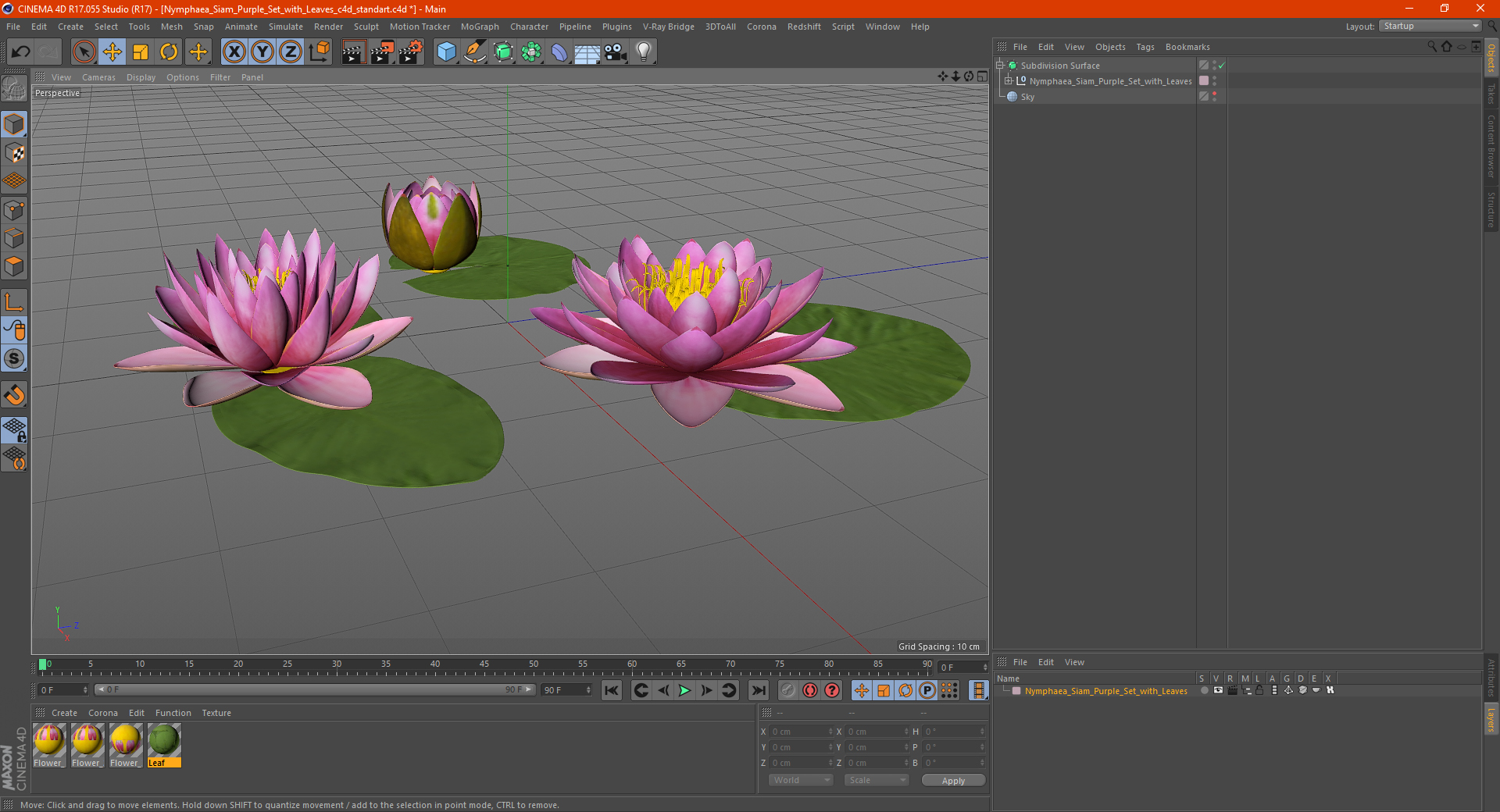The width and height of the screenshot is (1500, 812).
Task: Open Material Manager Create menu
Action: click(x=64, y=713)
